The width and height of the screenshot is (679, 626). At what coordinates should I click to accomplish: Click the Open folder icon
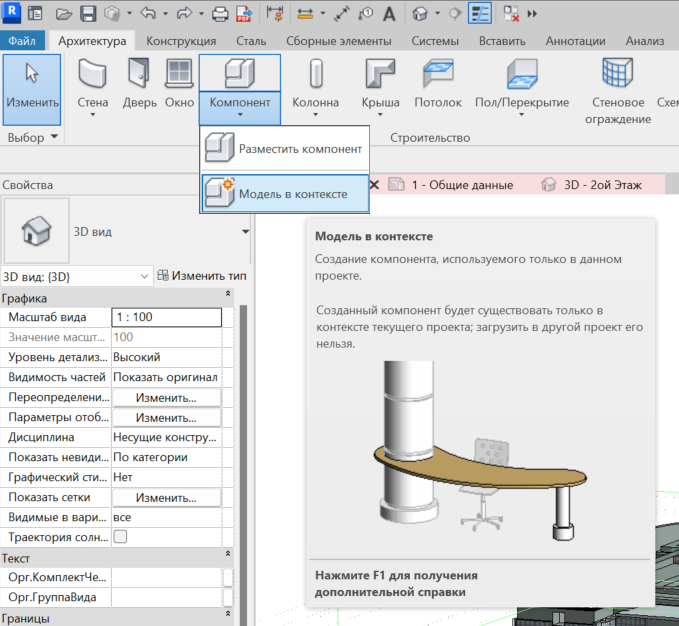point(64,14)
